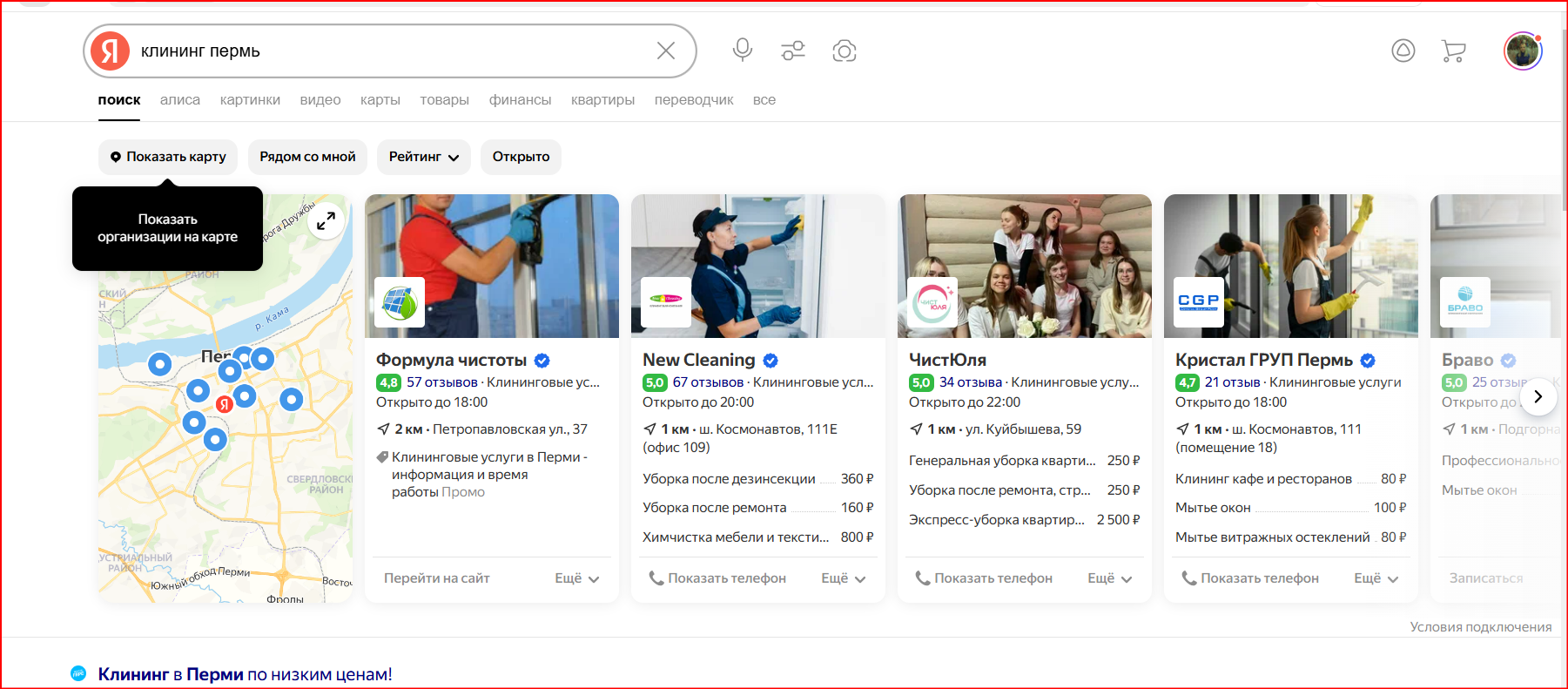Open the Alice assistant icon near cart
1568x689 pixels.
[x=1403, y=51]
